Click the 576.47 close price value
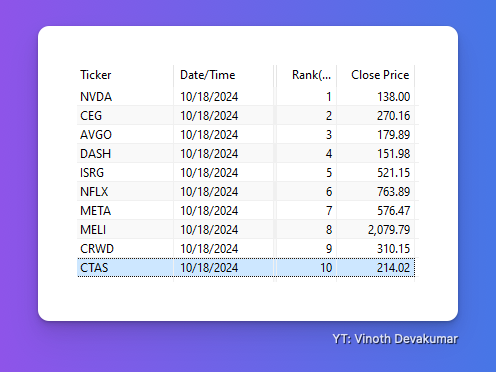 [x=393, y=211]
